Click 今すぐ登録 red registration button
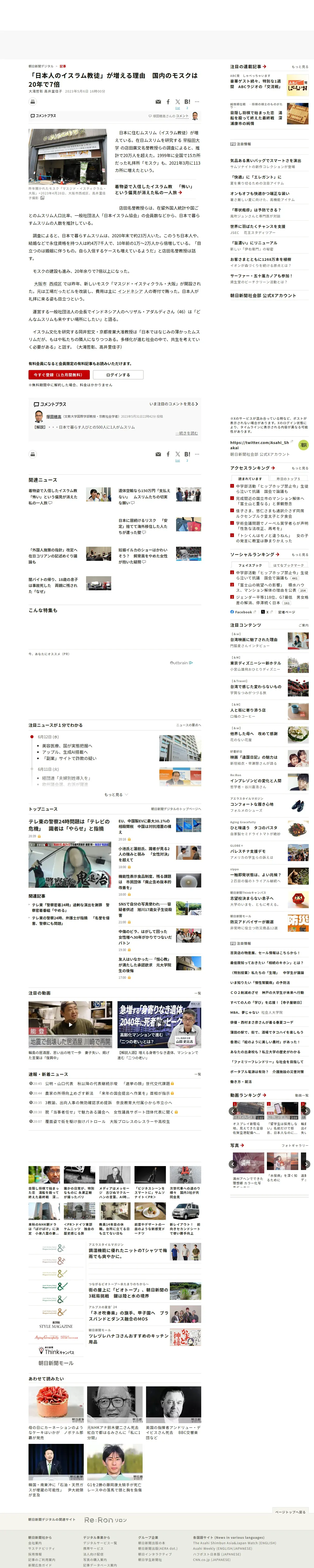Viewport: 314px width, 1568px height. coord(59,375)
